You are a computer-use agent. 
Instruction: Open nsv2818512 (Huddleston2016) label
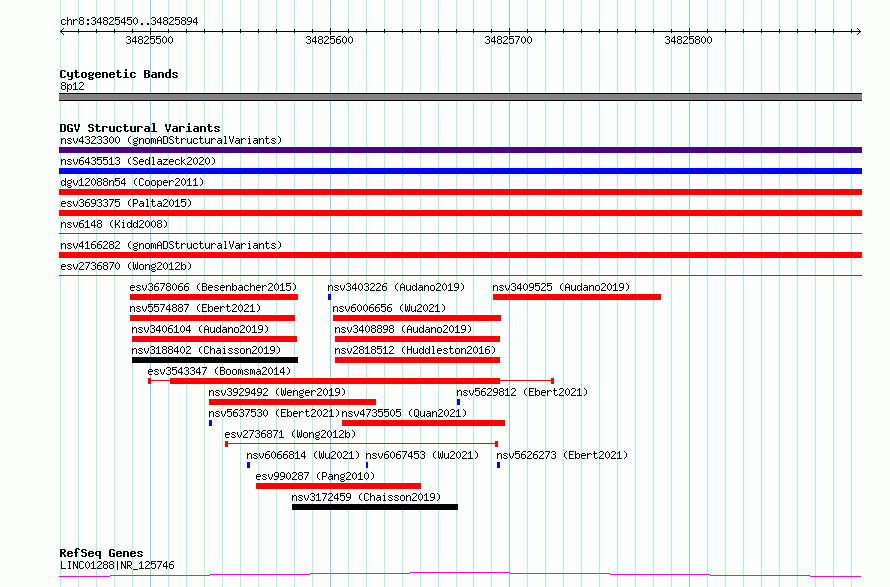point(415,350)
